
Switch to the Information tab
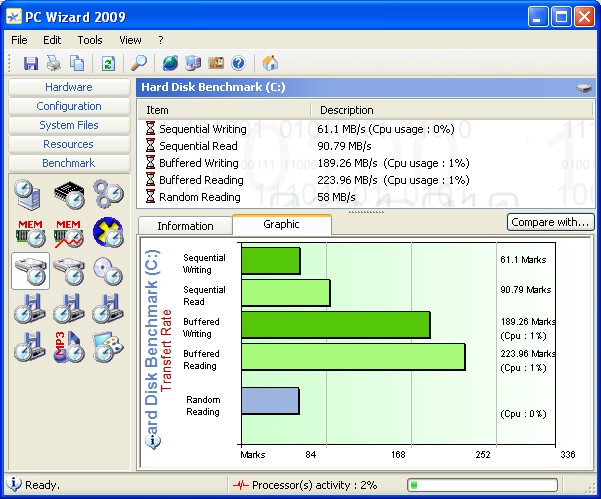185,226
